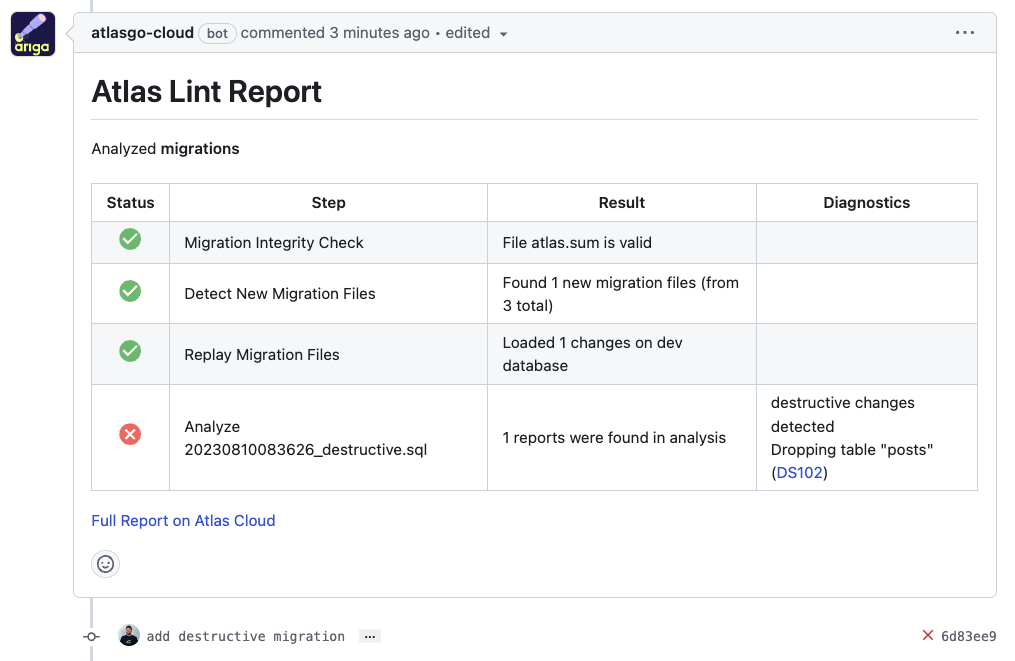Click the Analyzed migrations text

click(x=165, y=149)
